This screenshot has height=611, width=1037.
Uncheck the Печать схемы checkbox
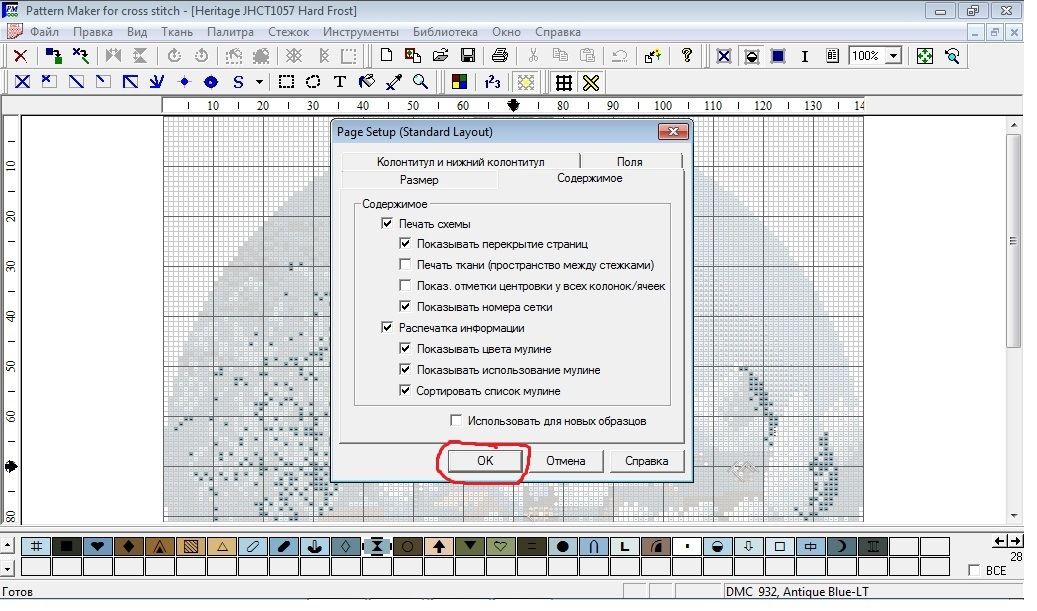tap(387, 224)
